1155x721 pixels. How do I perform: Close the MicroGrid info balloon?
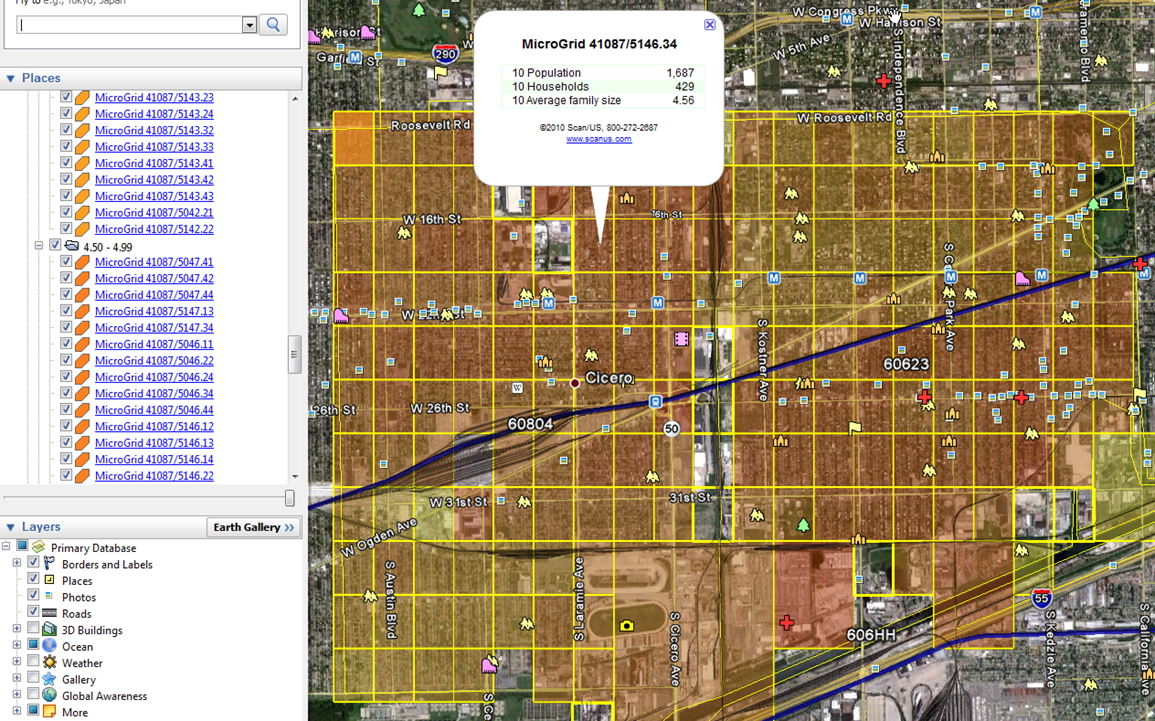coord(709,25)
